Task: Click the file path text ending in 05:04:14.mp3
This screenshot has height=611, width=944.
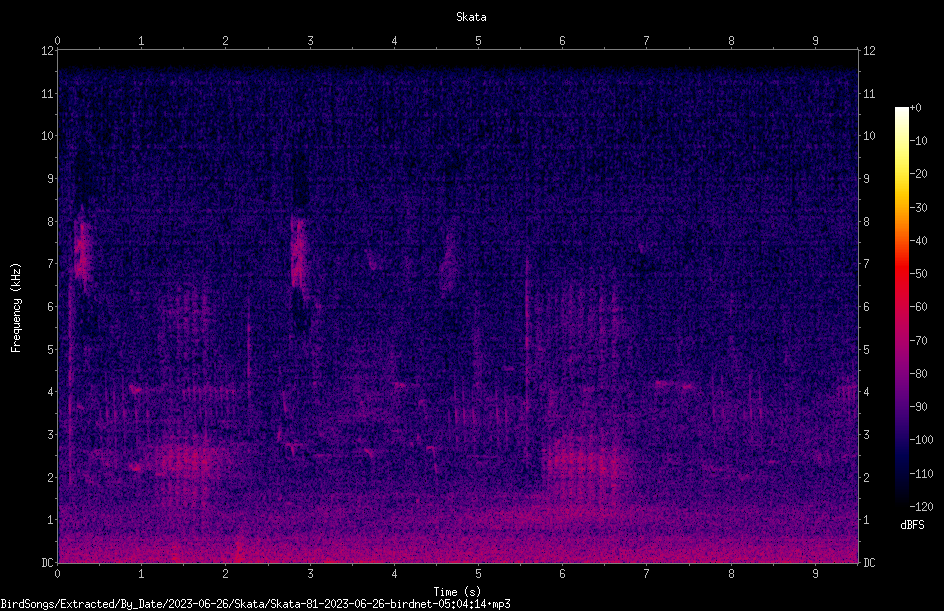Action: point(255,604)
